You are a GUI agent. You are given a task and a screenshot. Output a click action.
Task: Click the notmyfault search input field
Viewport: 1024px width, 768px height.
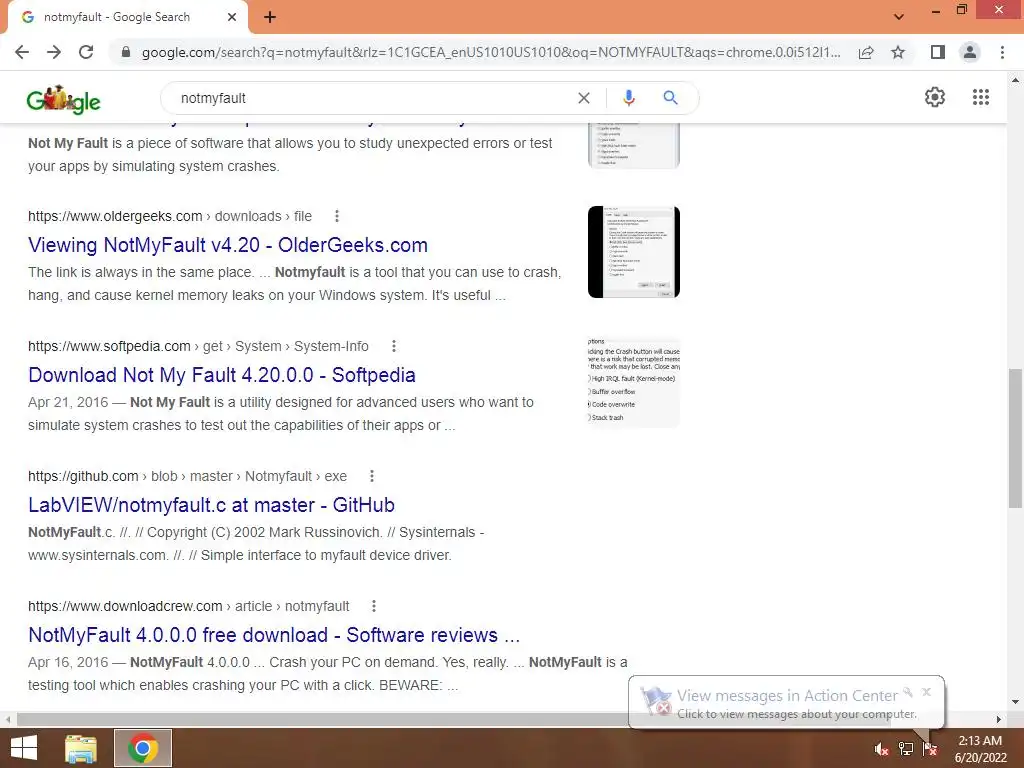[372, 98]
